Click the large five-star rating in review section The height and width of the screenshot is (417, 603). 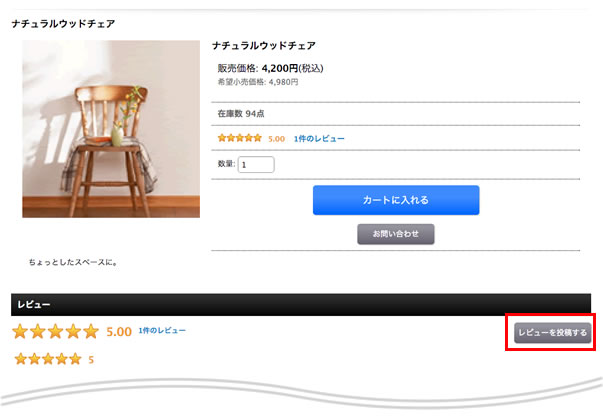pos(55,331)
